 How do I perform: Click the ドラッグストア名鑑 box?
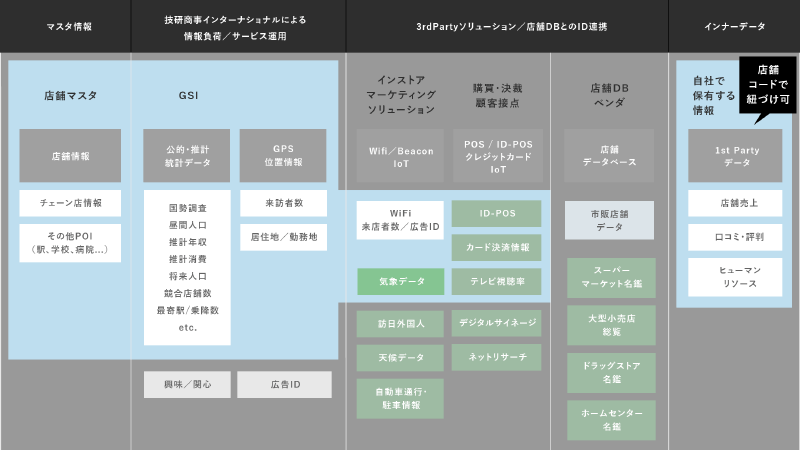(610, 373)
